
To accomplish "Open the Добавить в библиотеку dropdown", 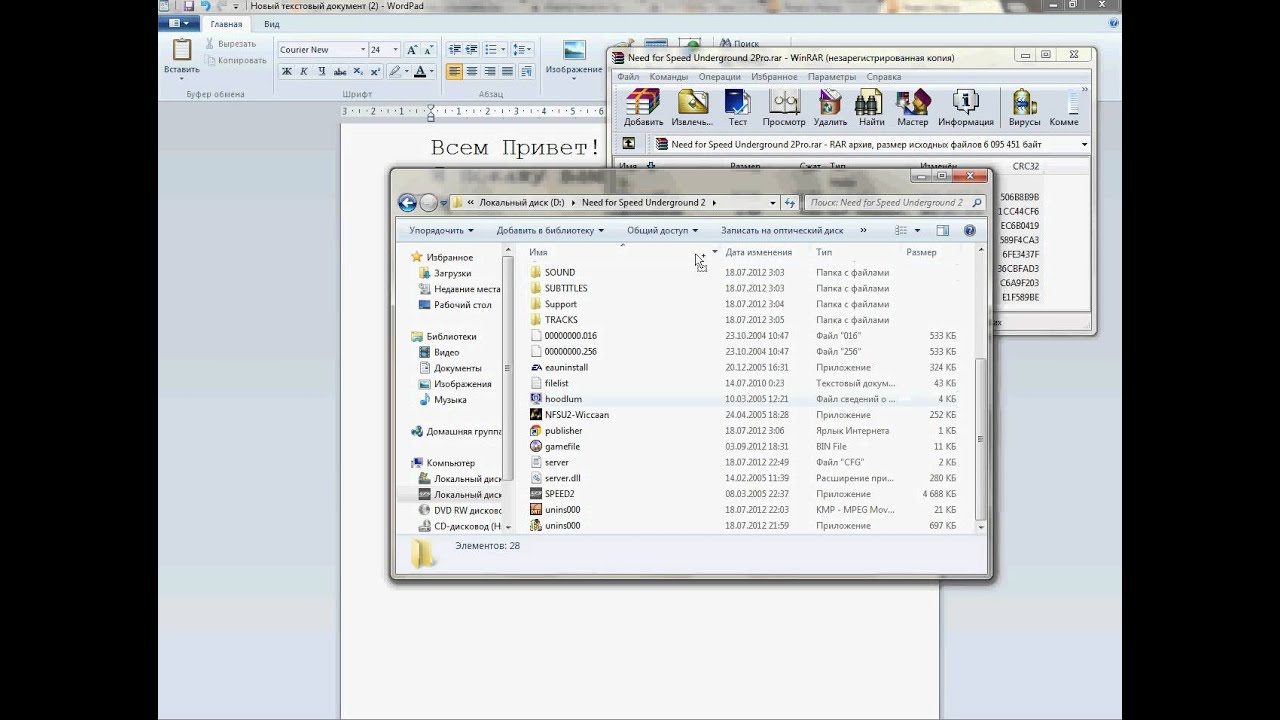I will [550, 231].
